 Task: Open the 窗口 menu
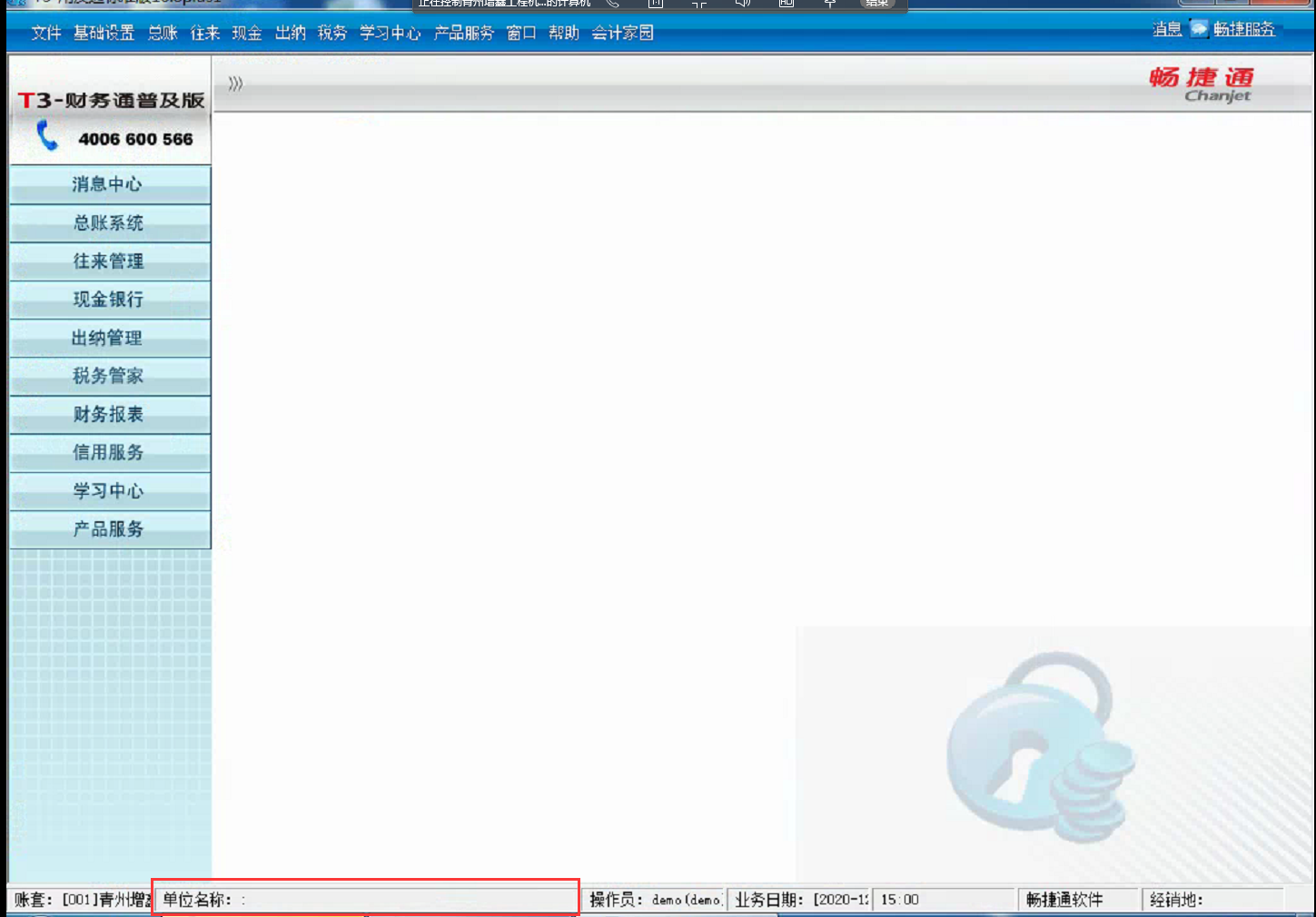click(x=521, y=33)
